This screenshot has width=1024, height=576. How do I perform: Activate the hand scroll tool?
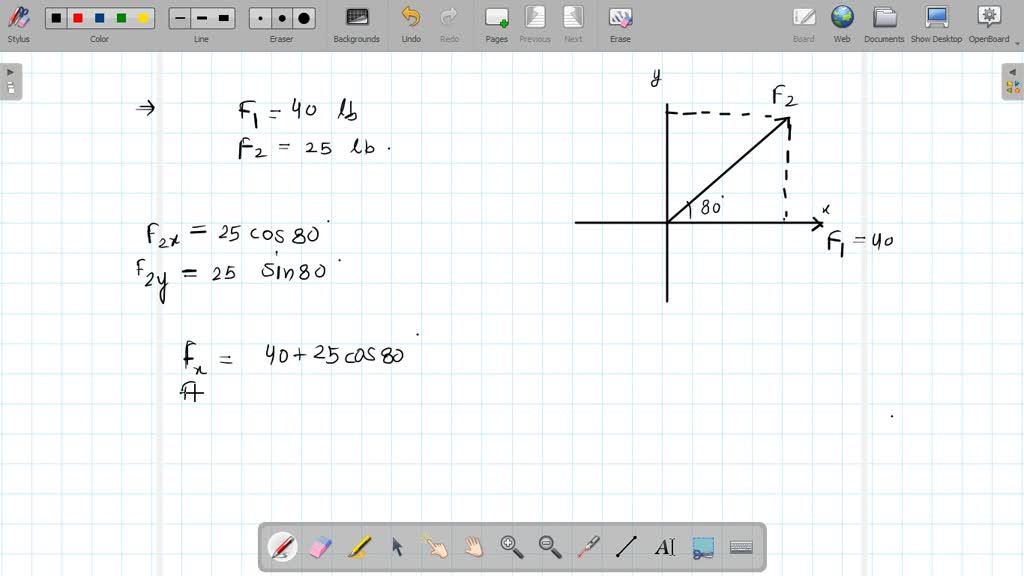[472, 546]
